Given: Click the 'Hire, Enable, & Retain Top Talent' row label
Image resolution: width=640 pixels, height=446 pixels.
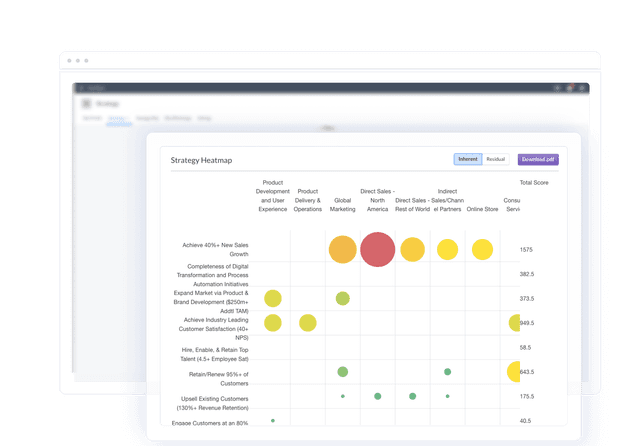Looking at the screenshot, I should [x=214, y=354].
